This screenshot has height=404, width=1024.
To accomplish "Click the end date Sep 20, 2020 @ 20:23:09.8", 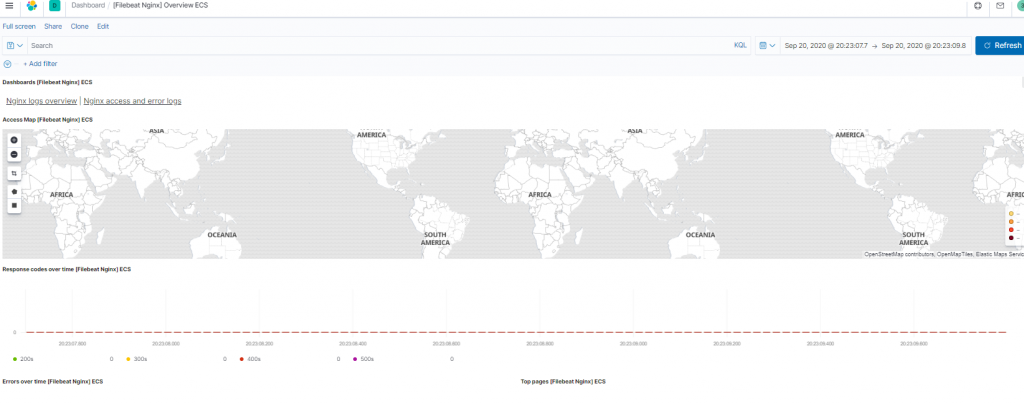I will (x=923, y=46).
